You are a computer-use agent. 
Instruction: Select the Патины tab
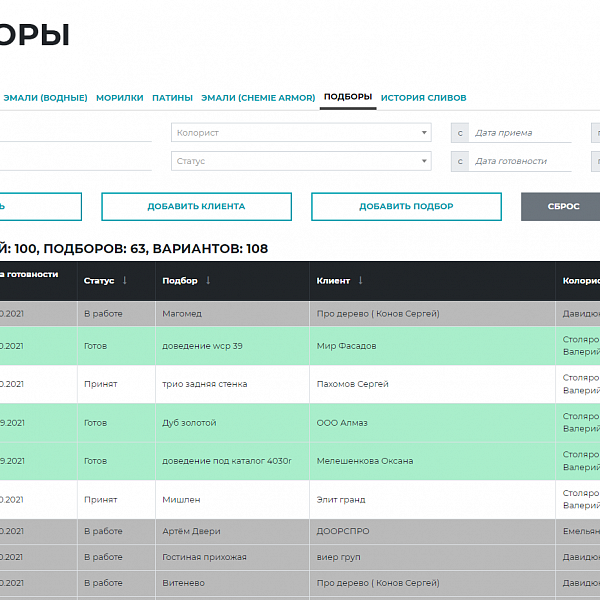172,98
